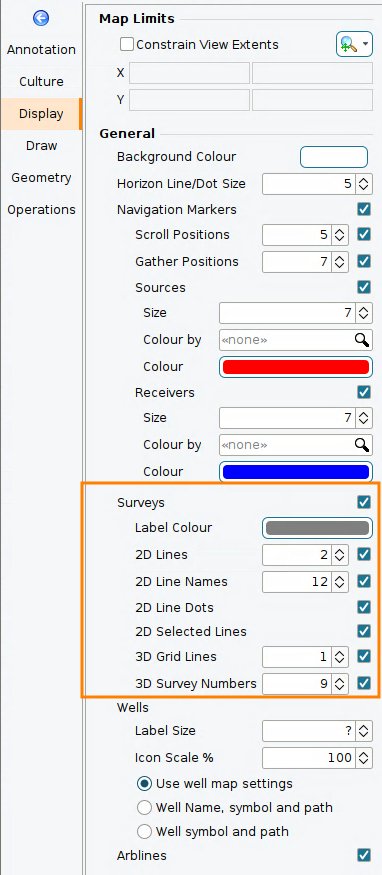
Task: Click the General section heading
Action: [127, 133]
